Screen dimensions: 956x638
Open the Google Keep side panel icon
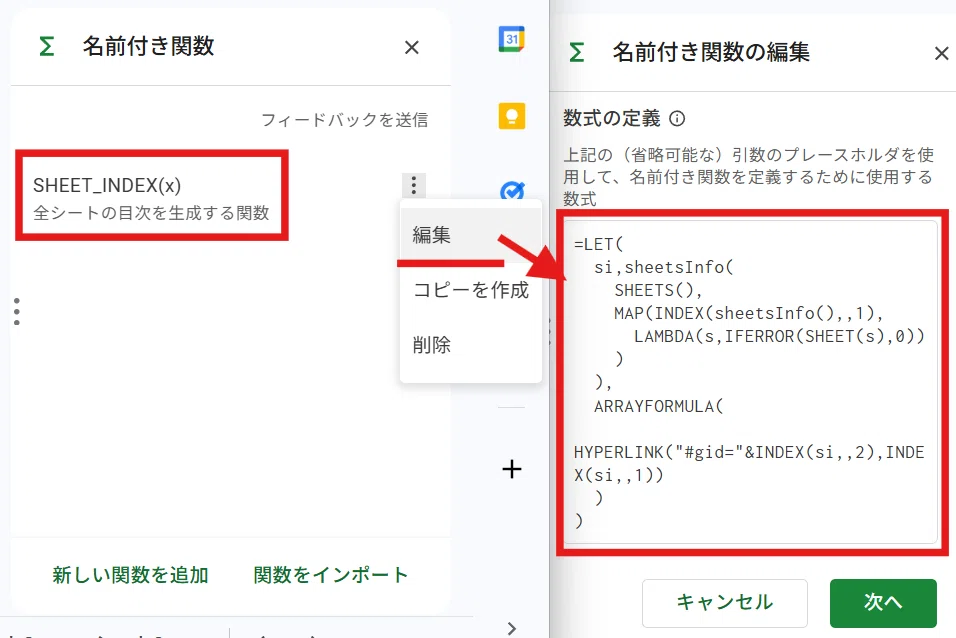[x=512, y=116]
